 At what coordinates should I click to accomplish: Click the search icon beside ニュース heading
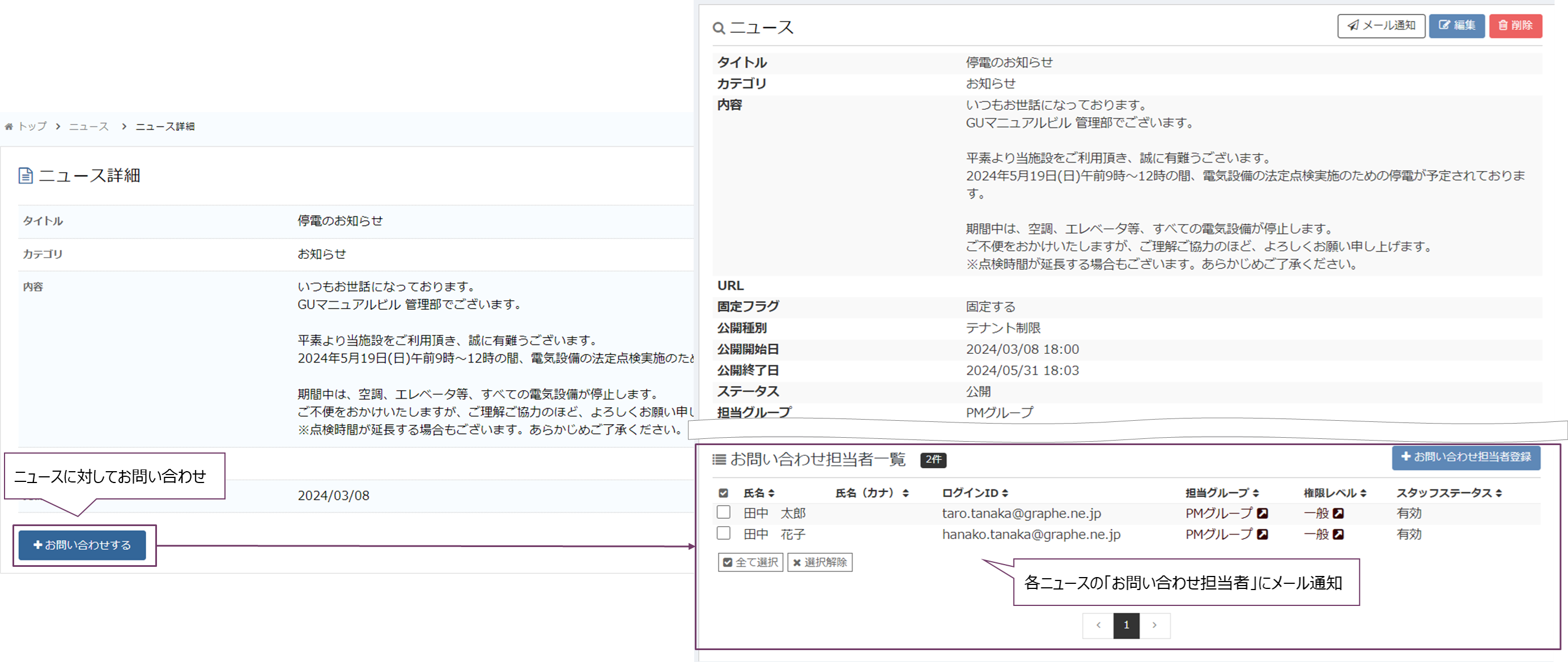[x=719, y=28]
